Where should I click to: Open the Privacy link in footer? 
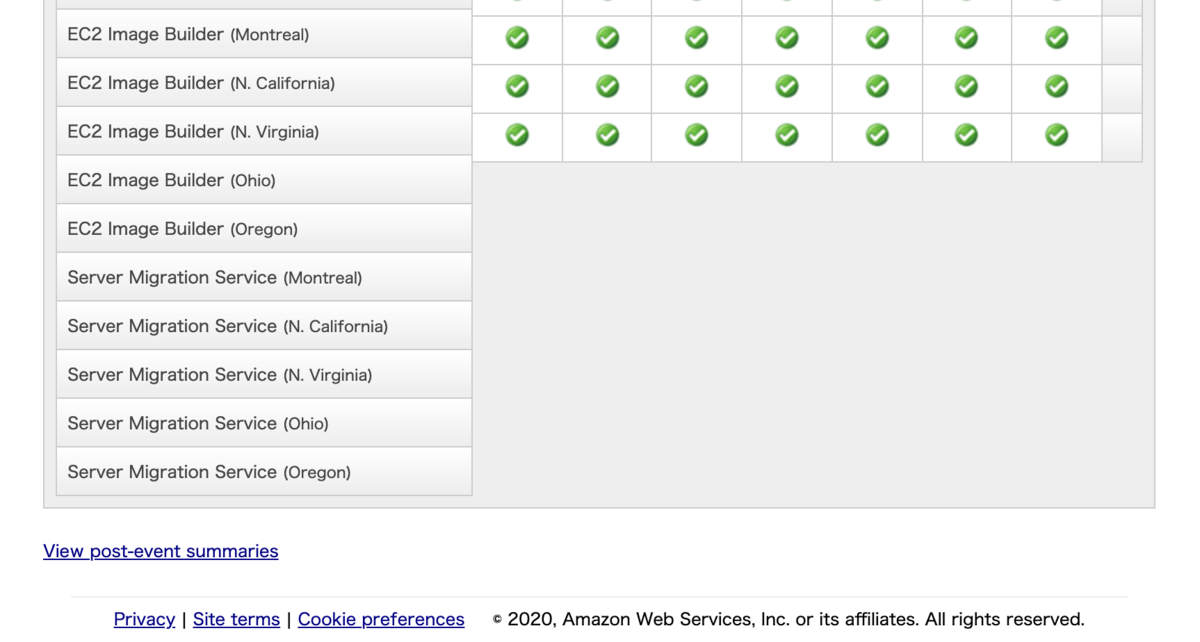pos(144,619)
